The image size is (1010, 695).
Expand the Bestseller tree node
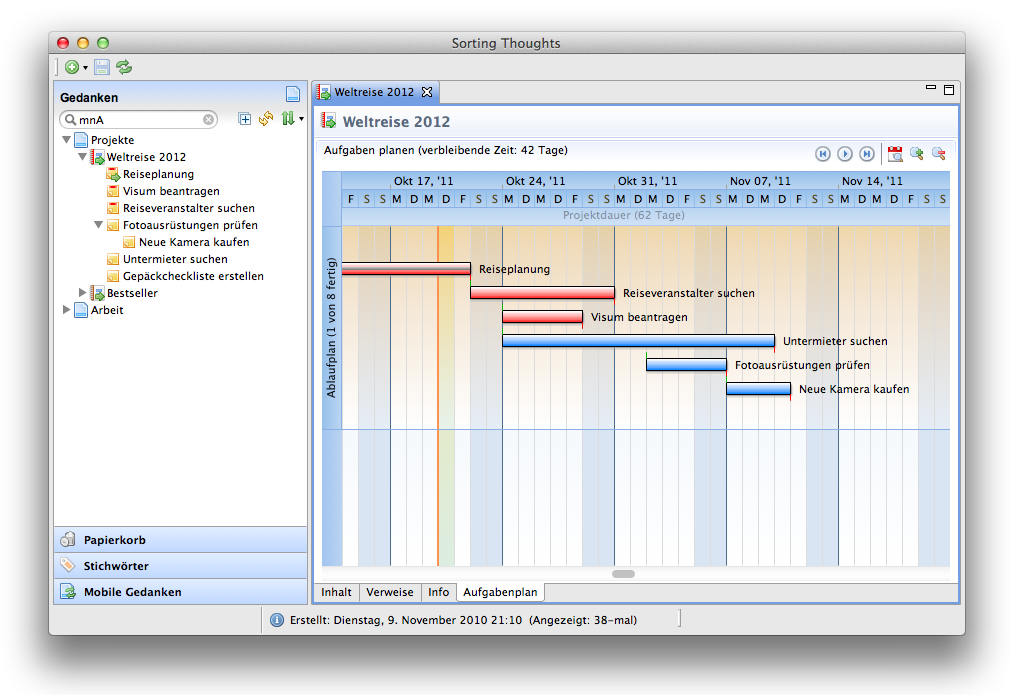pos(83,293)
